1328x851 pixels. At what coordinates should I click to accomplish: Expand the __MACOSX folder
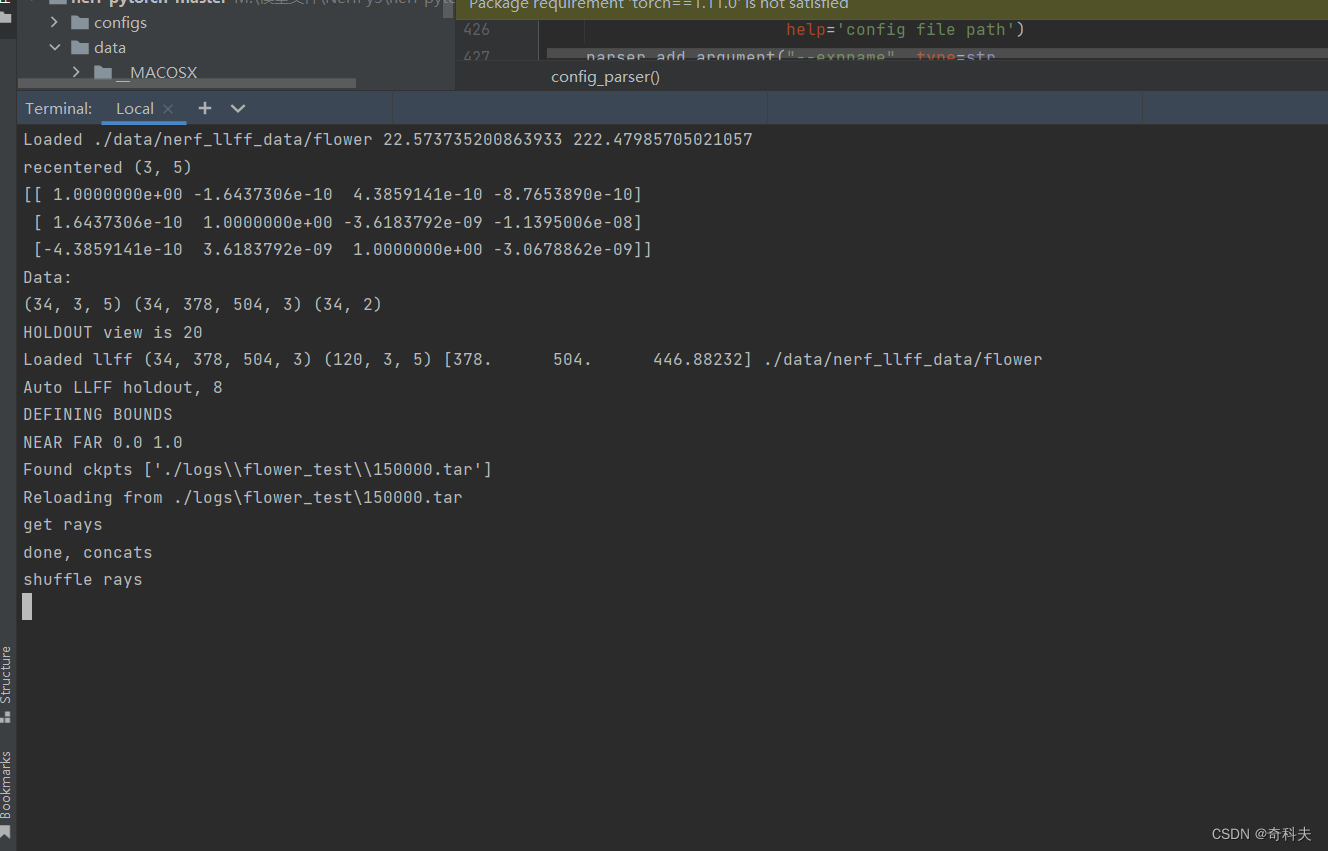pos(77,72)
